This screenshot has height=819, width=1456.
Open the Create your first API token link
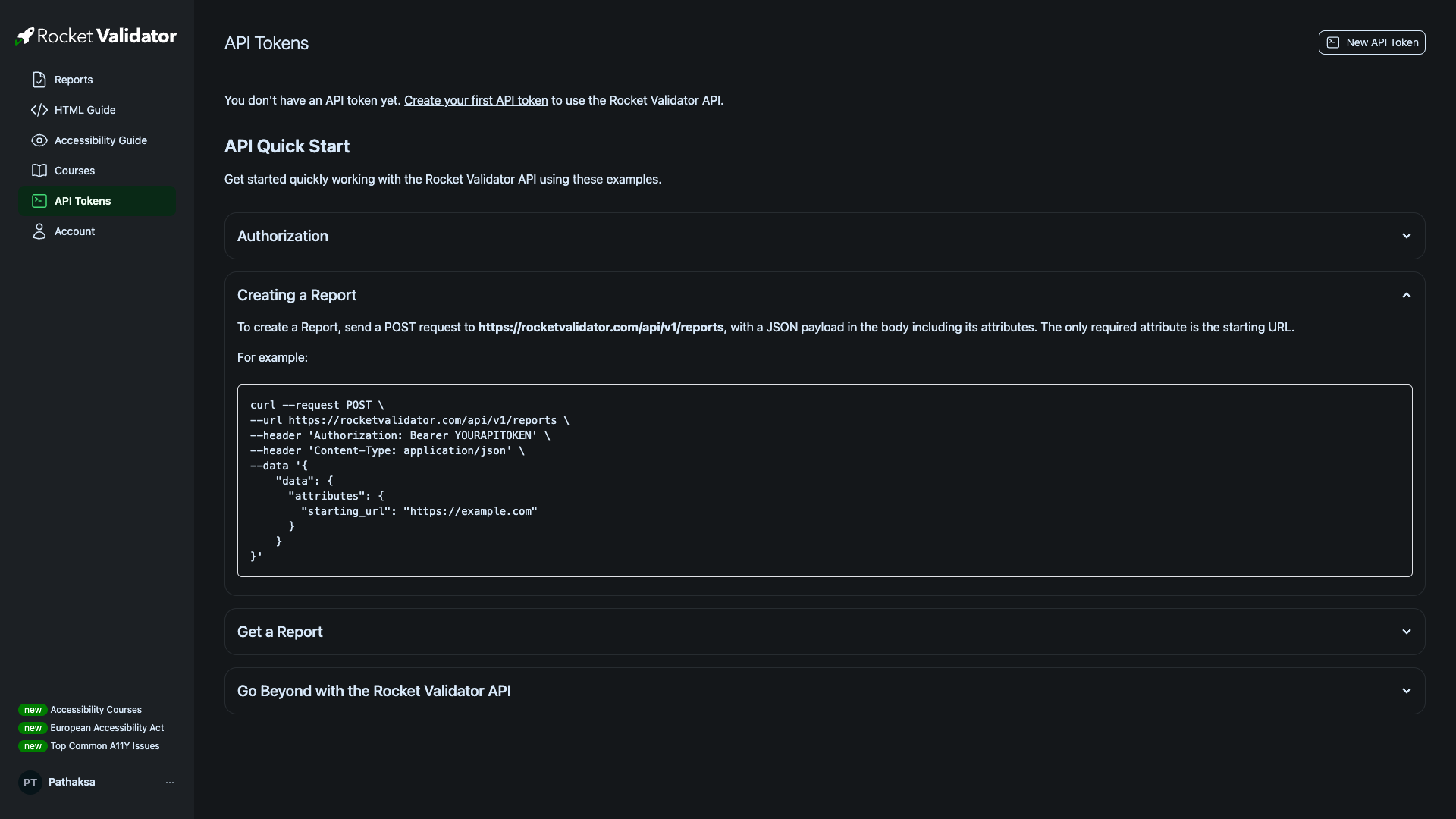pos(475,100)
